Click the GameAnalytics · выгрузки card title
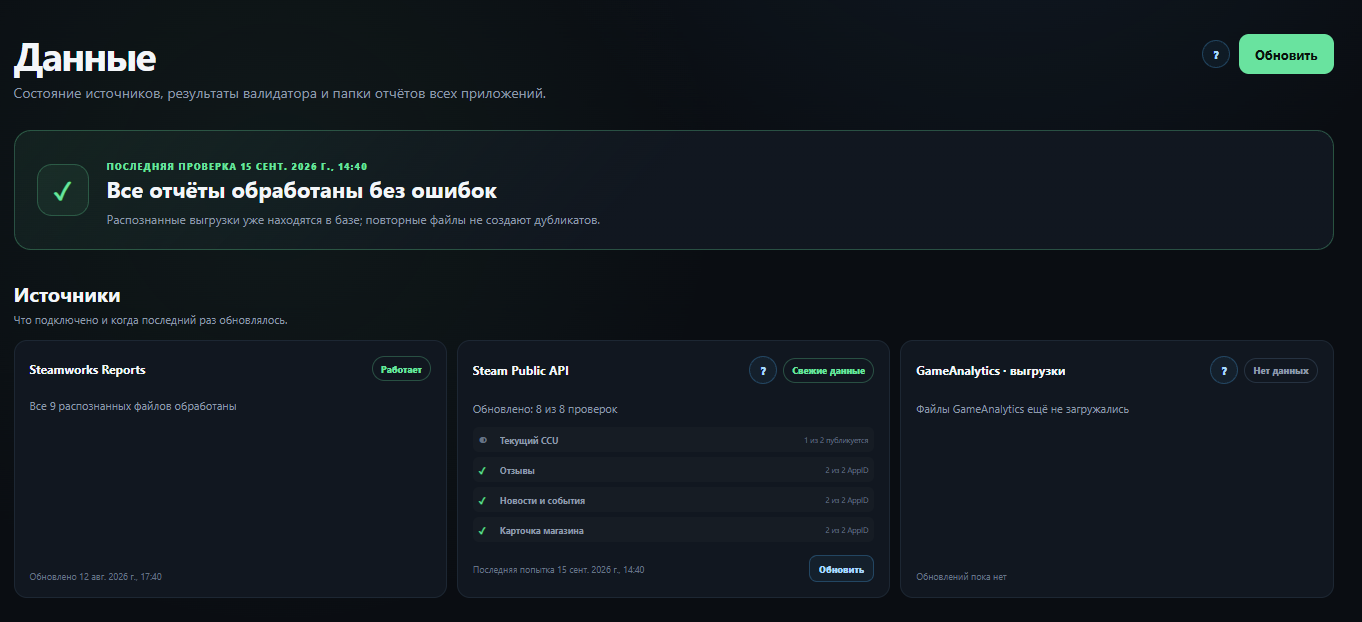1362x622 pixels. point(990,370)
